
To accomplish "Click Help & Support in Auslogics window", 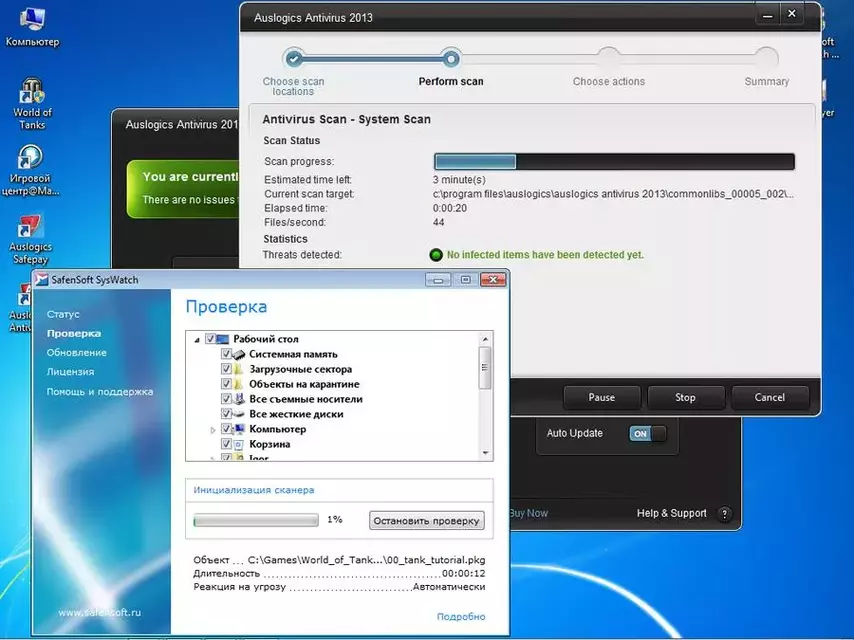I will 672,513.
